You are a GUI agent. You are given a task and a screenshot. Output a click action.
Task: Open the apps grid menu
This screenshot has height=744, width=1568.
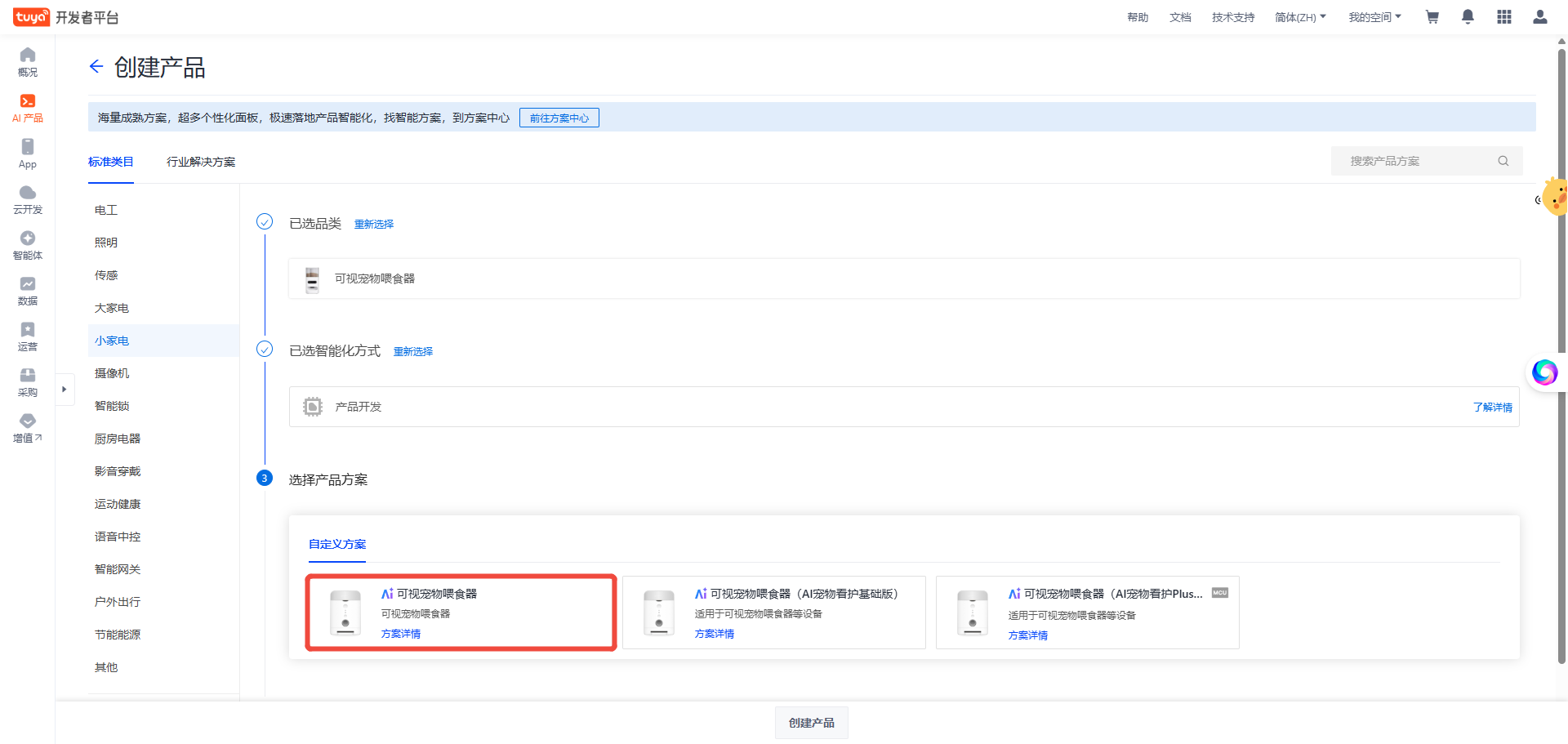1503,17
